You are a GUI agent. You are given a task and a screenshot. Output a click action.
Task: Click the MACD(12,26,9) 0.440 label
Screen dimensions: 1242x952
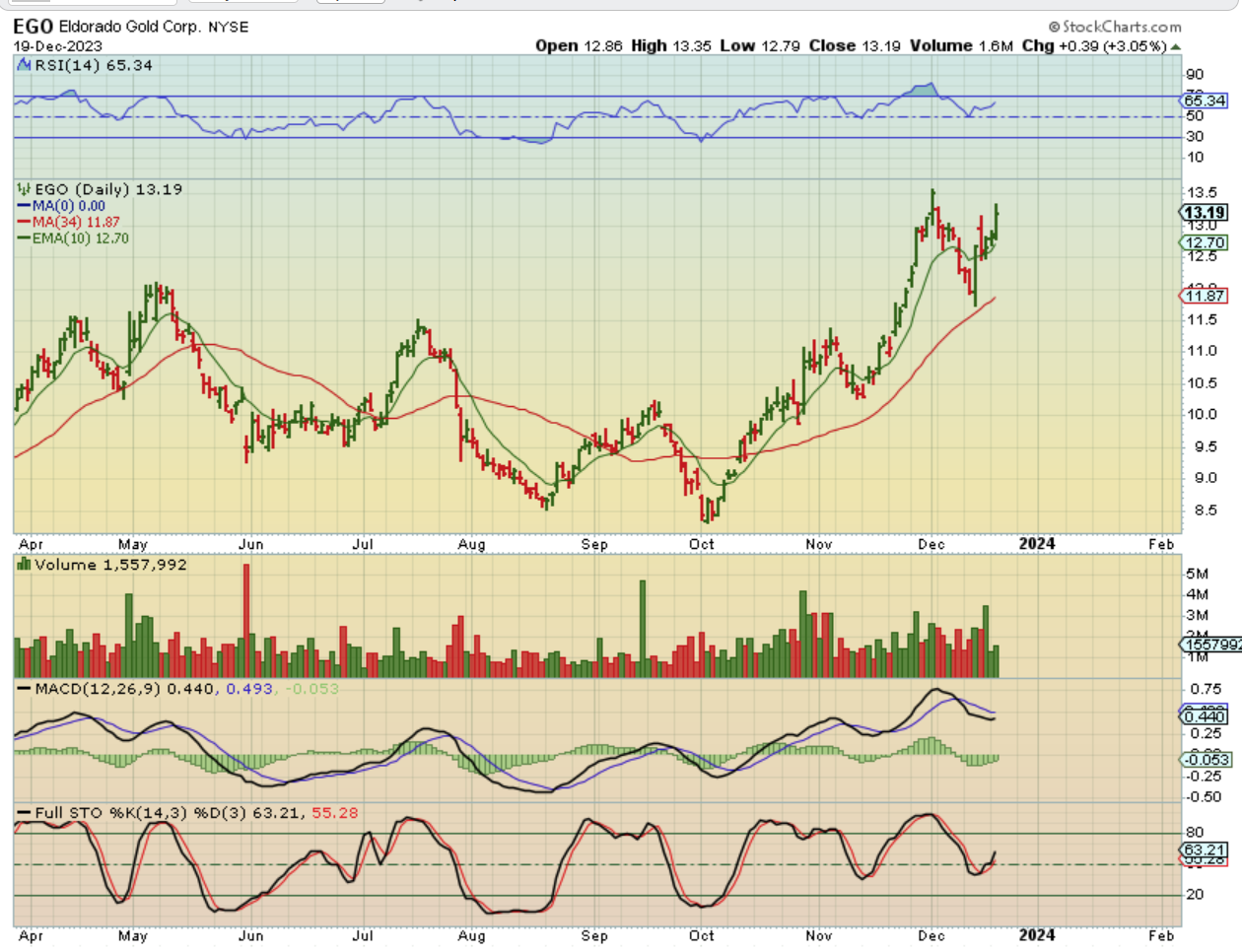pyautogui.click(x=124, y=689)
